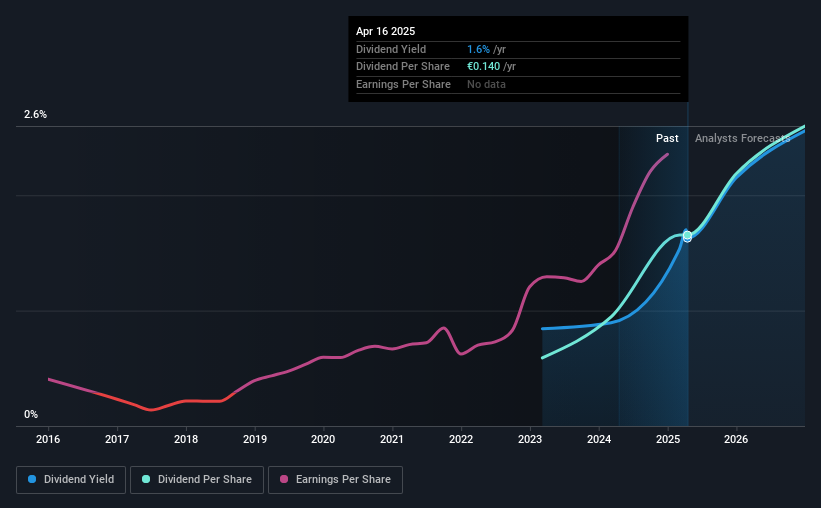The image size is (821, 508).
Task: Click the 2018 x-axis label
Action: tap(186, 439)
